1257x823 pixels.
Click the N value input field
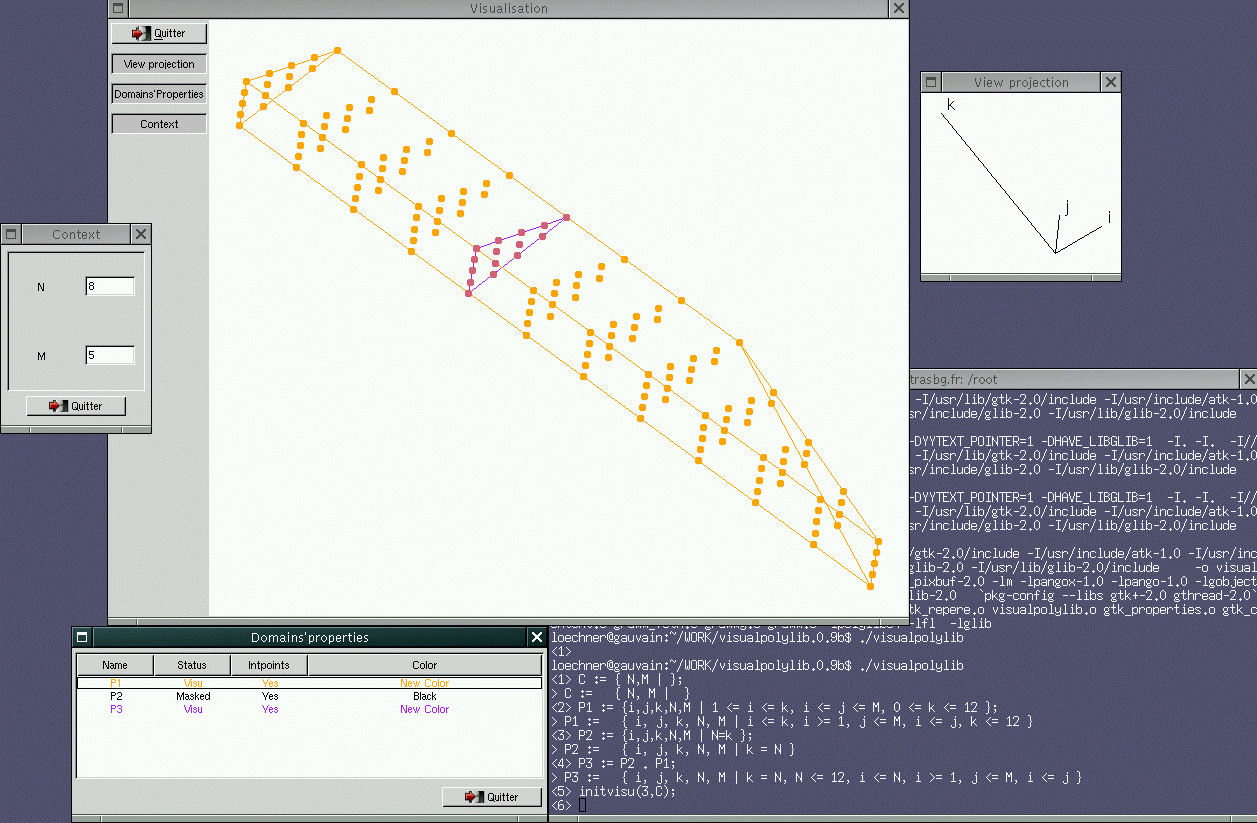point(110,287)
